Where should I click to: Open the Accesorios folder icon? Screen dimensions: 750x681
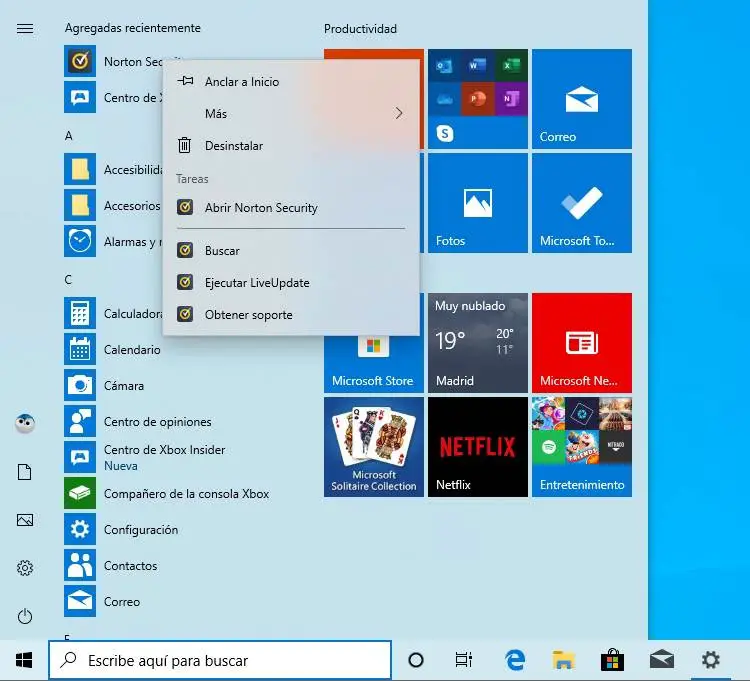click(80, 205)
